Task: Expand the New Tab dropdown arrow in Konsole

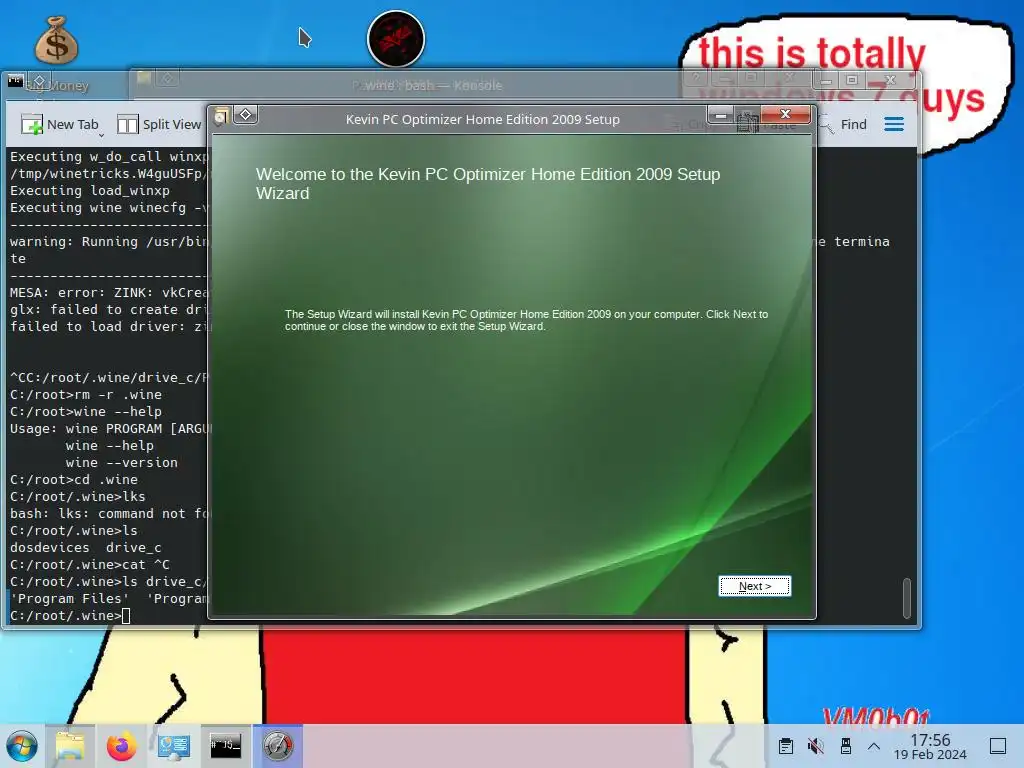Action: 101,135
